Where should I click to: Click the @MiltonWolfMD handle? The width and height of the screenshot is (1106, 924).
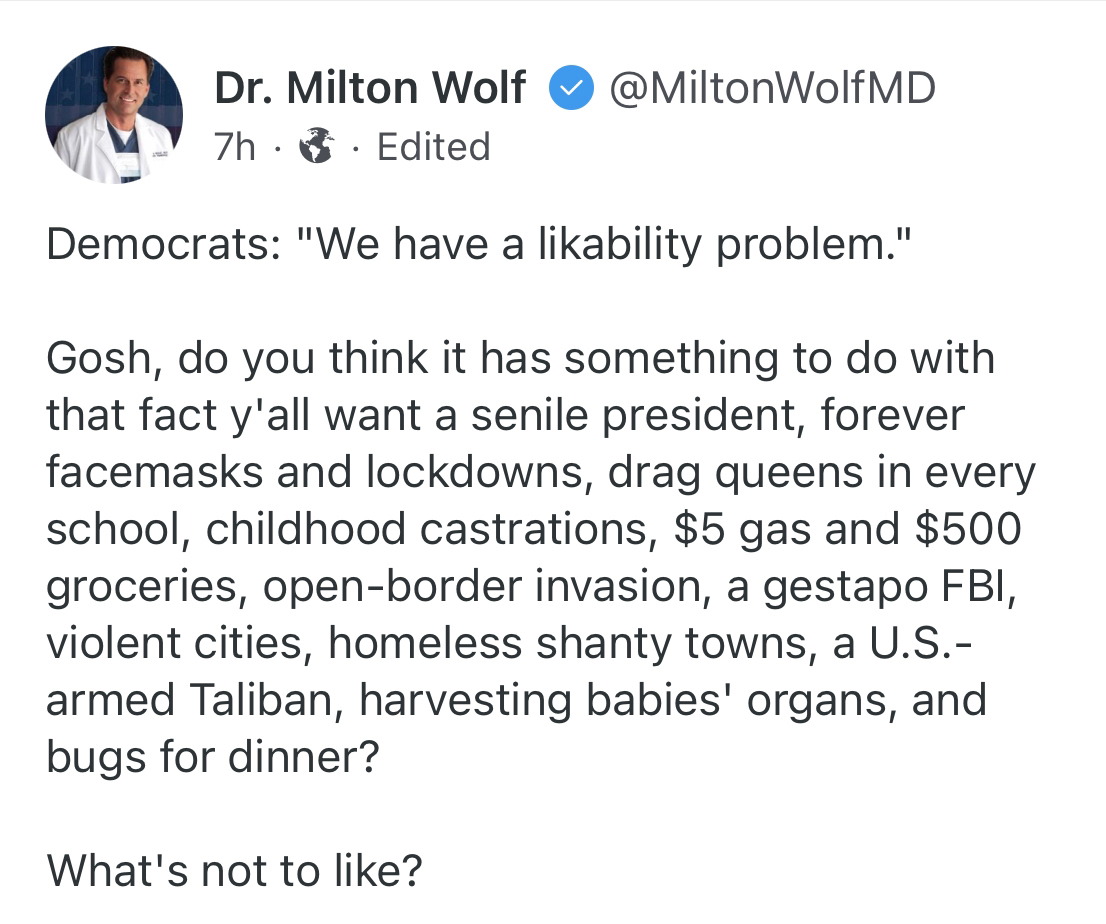(770, 89)
